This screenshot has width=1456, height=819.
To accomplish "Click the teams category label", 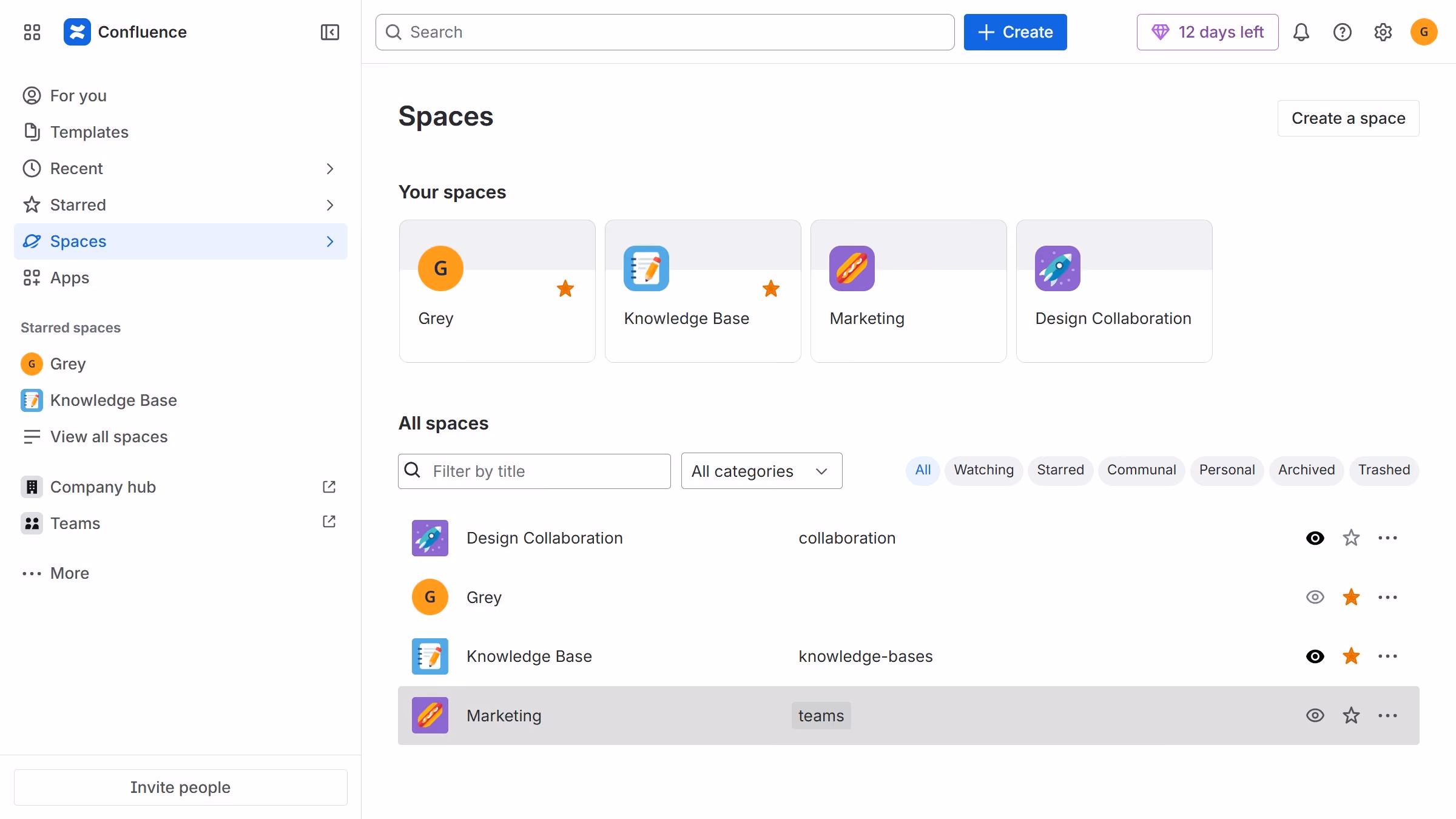I will click(821, 716).
